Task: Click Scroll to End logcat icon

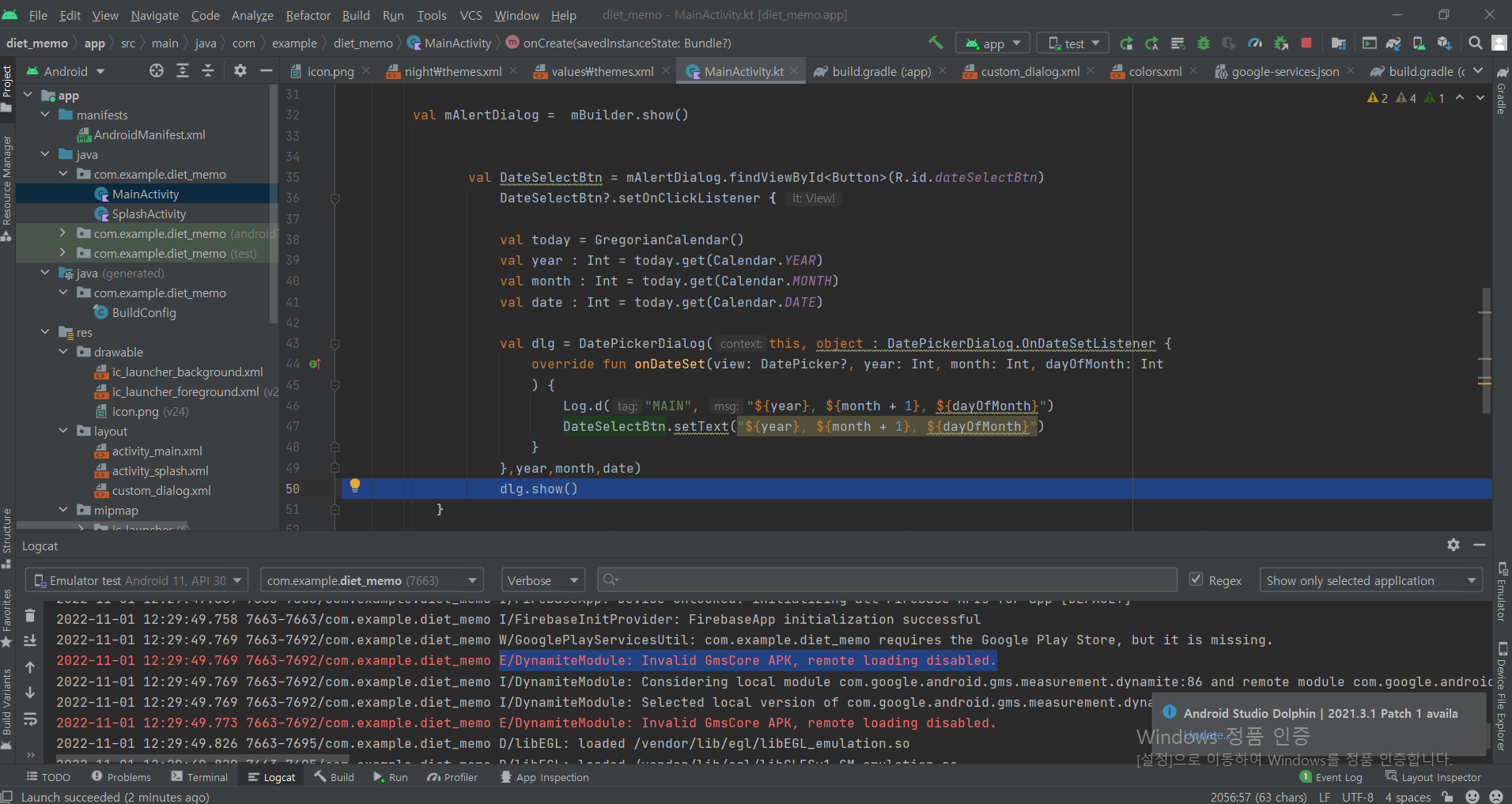Action: [30, 641]
